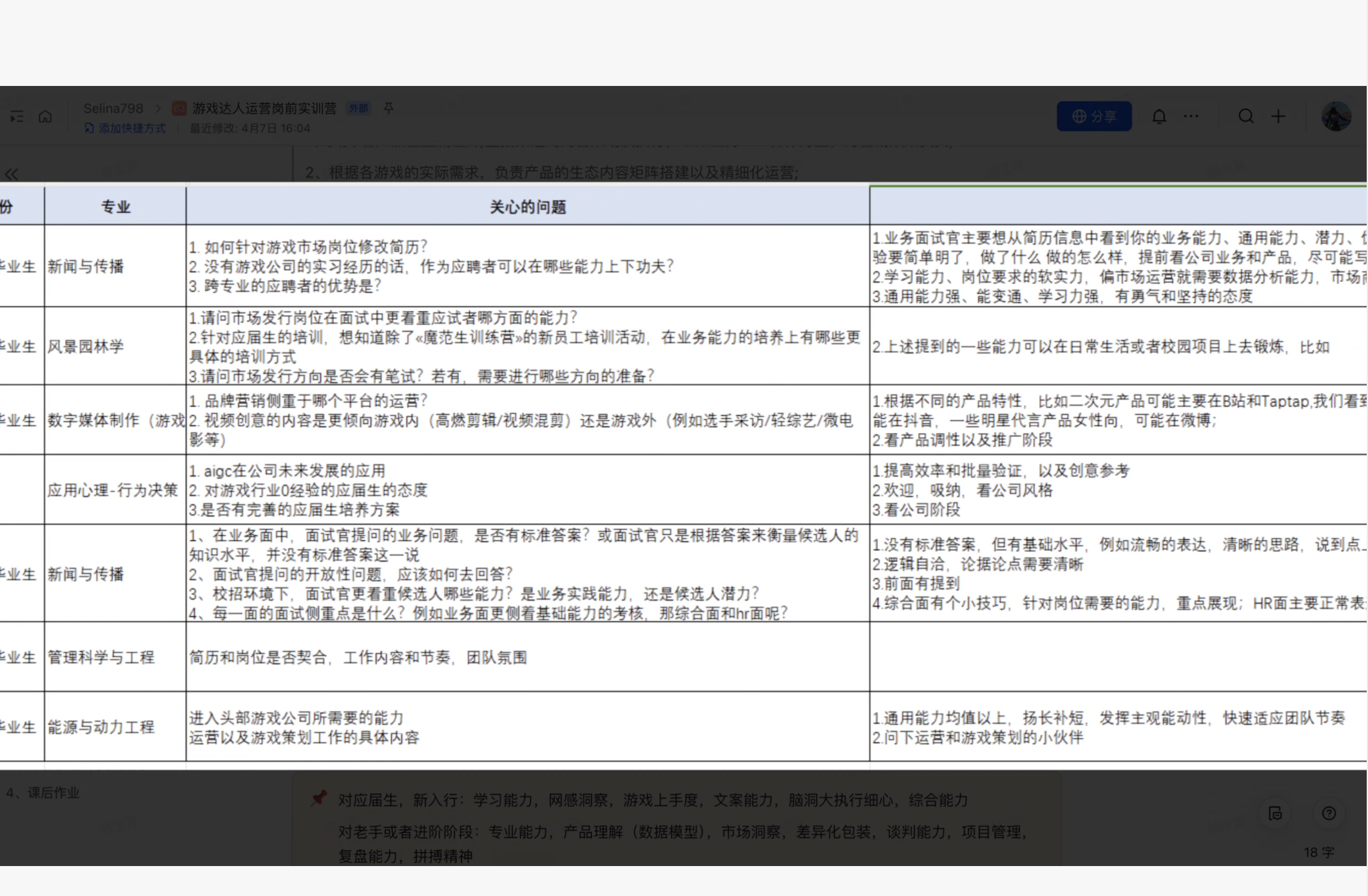Open the three-dots more menu
The width and height of the screenshot is (1368, 896).
[x=1191, y=117]
